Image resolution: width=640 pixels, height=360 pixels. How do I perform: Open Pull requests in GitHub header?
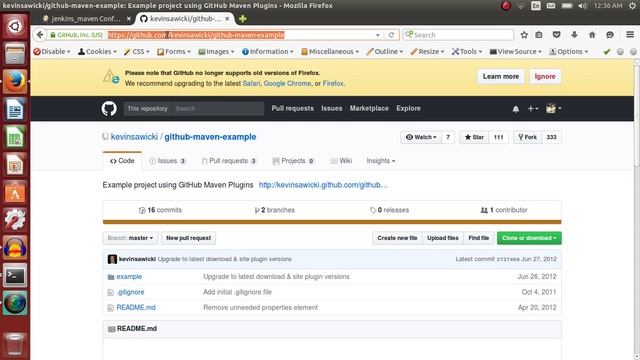pyautogui.click(x=293, y=109)
